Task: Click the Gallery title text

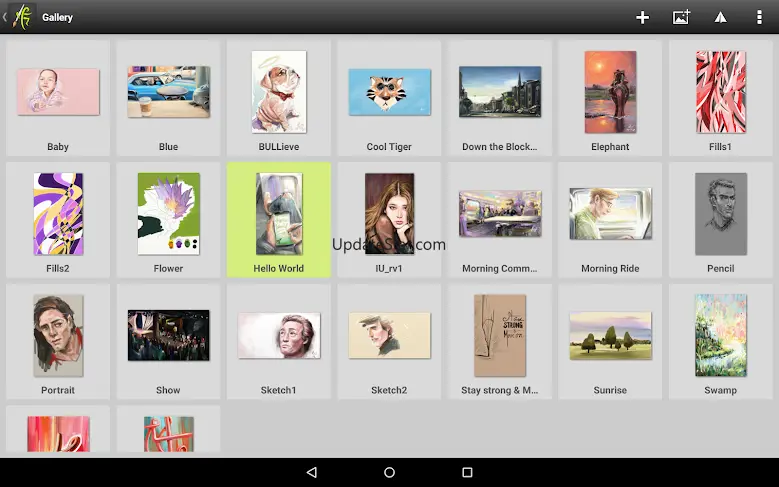Action: click(57, 17)
